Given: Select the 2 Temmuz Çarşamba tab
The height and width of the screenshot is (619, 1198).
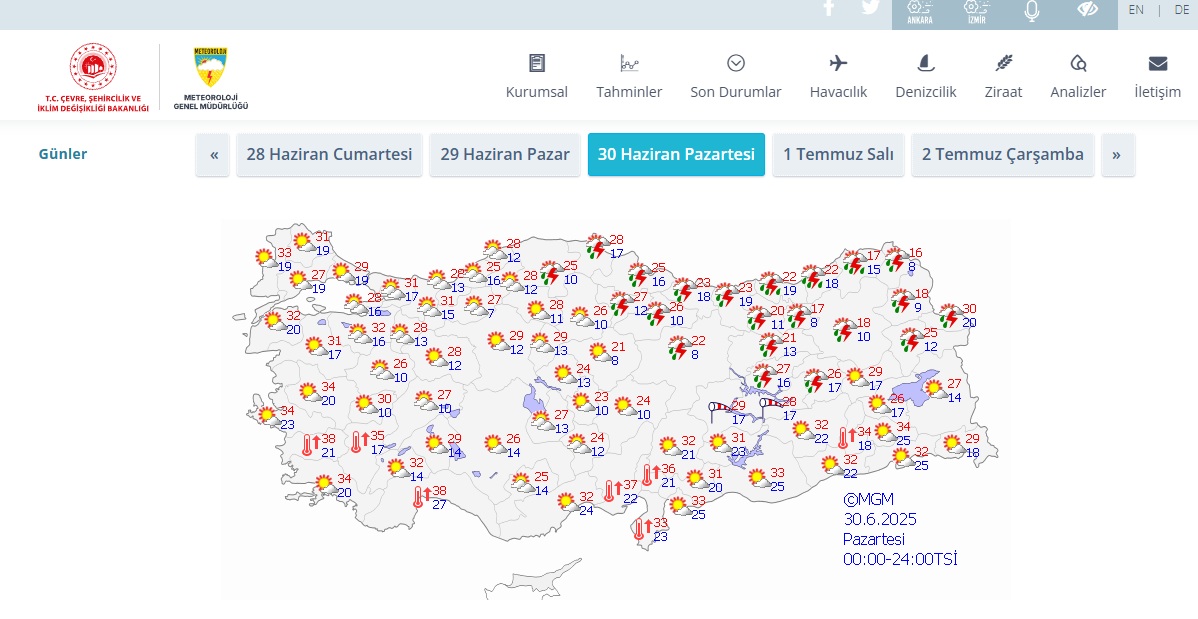Looking at the screenshot, I should [x=1002, y=154].
